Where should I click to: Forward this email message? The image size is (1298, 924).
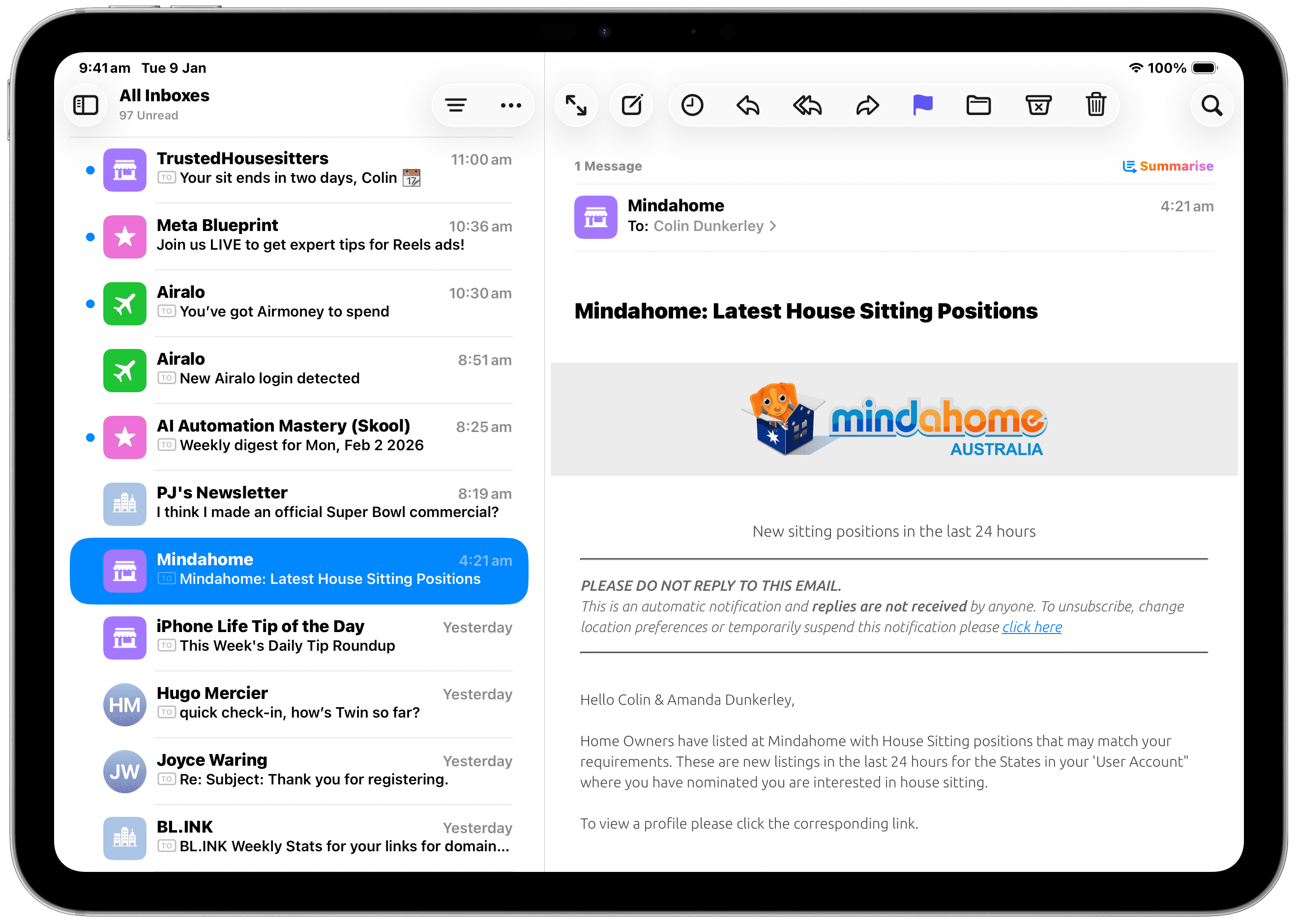click(x=867, y=105)
